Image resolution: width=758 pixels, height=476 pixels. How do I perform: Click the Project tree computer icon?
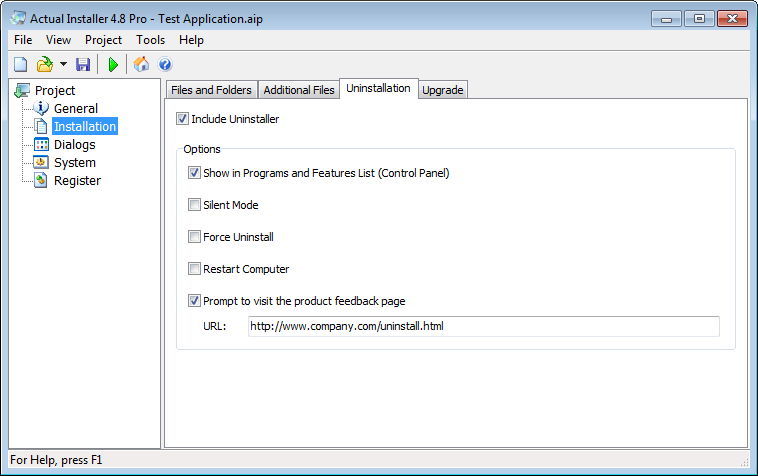click(22, 90)
